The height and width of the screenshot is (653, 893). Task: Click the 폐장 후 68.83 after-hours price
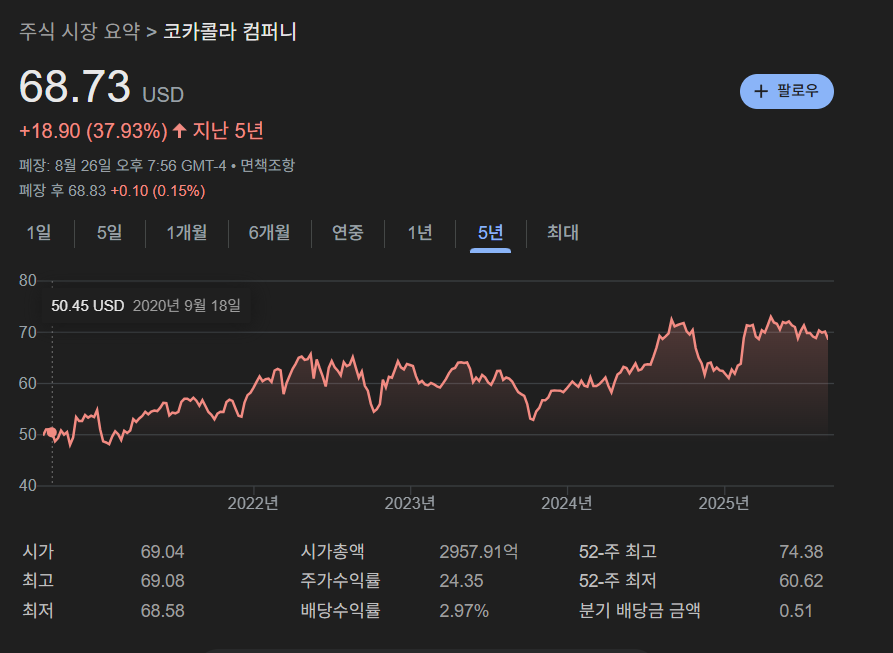coord(63,191)
